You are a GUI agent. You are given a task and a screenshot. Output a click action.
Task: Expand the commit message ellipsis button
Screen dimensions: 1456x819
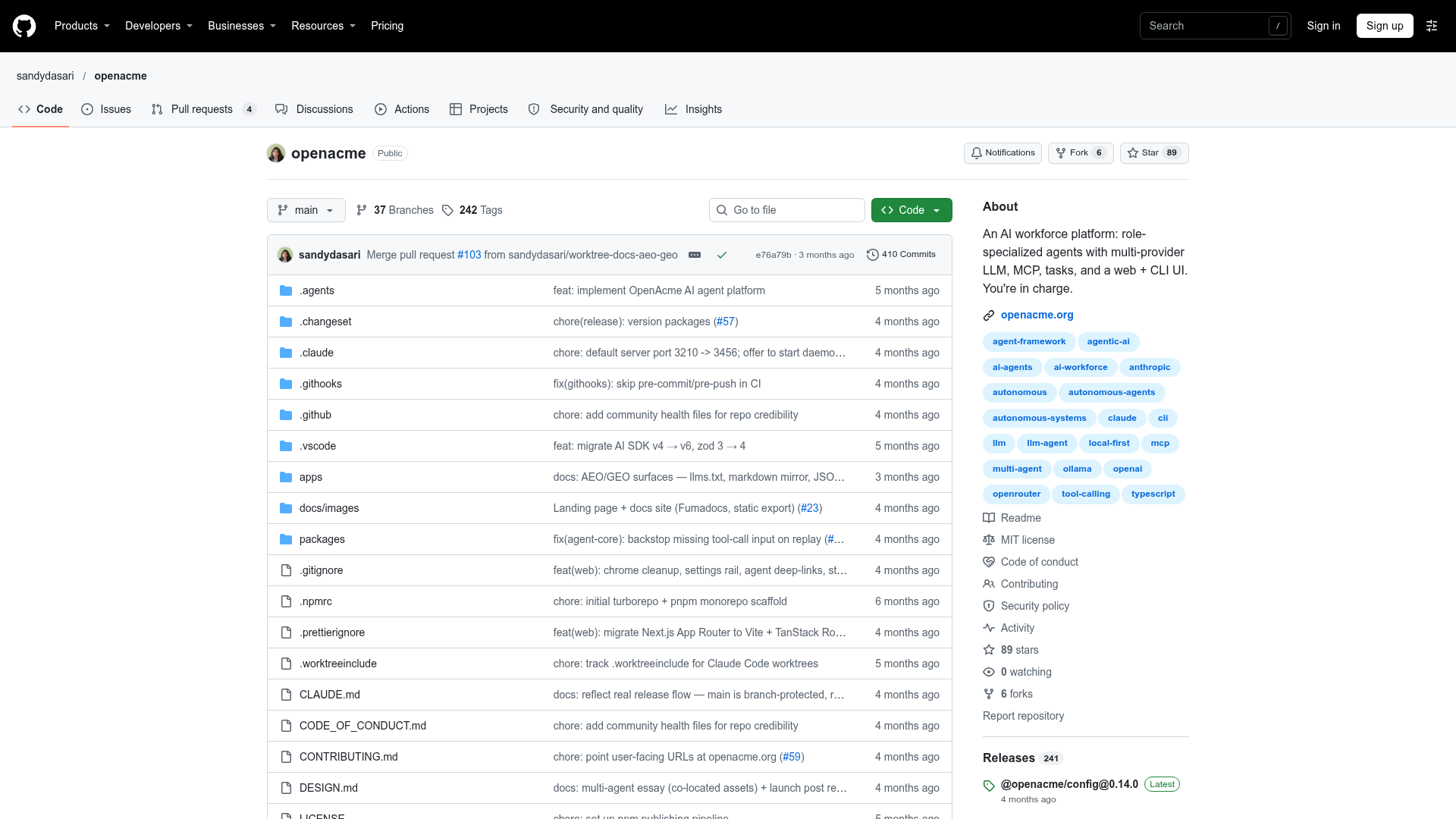pos(695,255)
